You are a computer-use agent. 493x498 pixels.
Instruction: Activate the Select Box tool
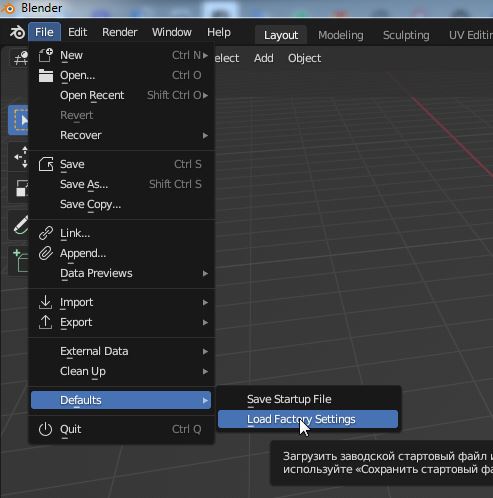point(19,120)
